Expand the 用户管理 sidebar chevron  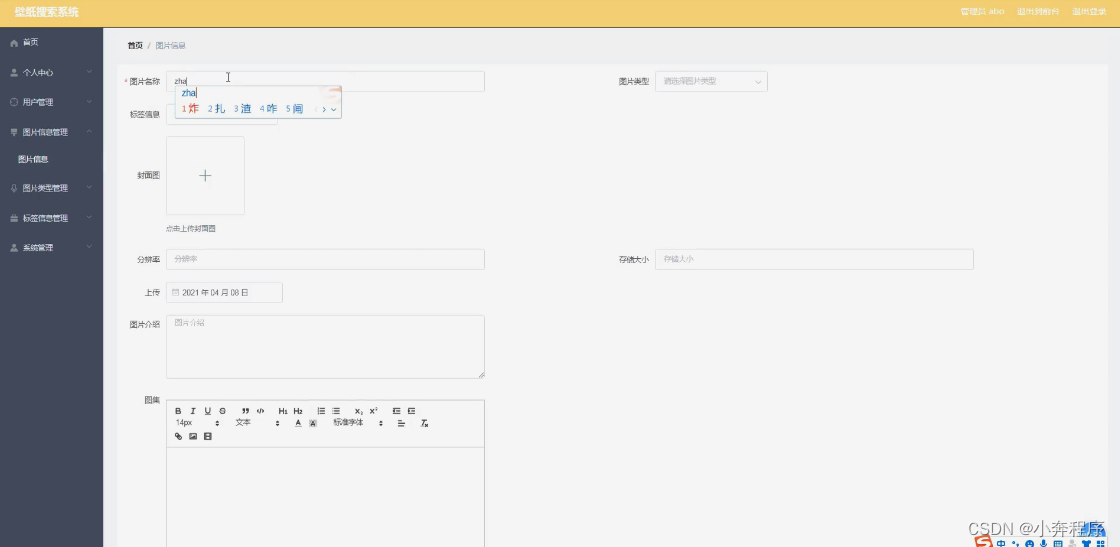(89, 102)
